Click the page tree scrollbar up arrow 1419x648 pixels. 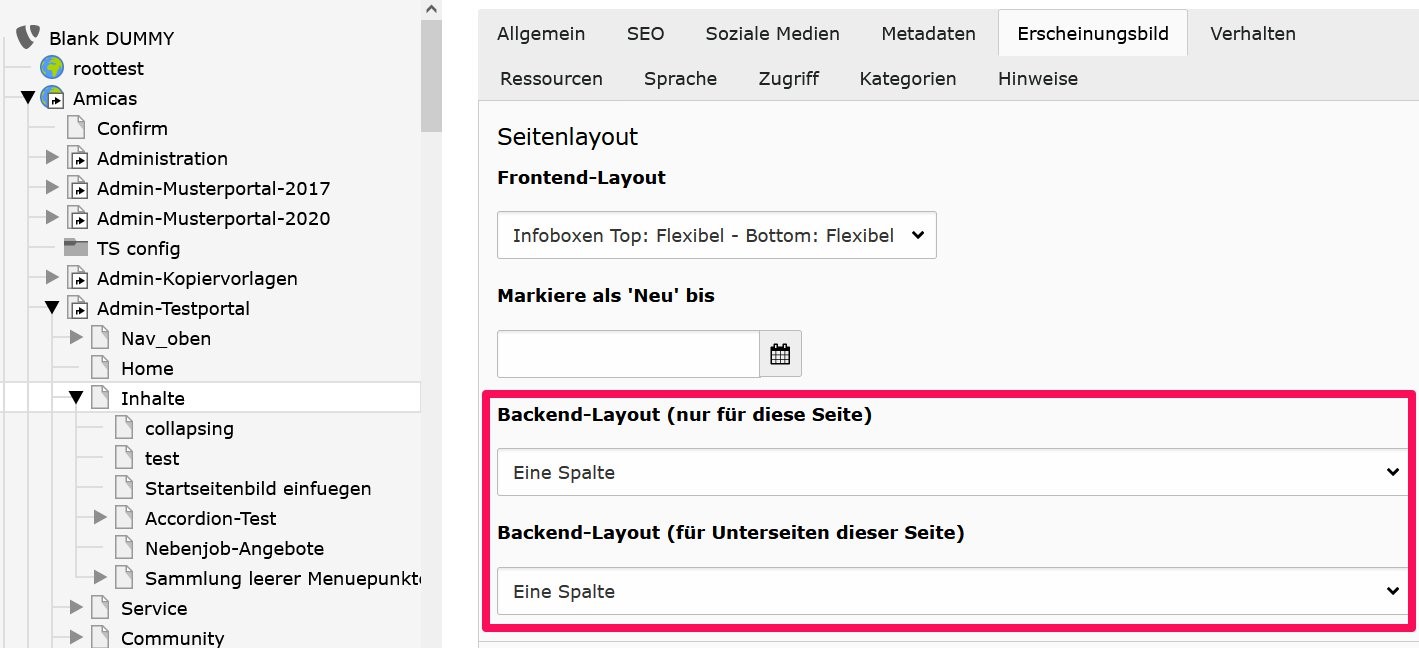tap(431, 9)
